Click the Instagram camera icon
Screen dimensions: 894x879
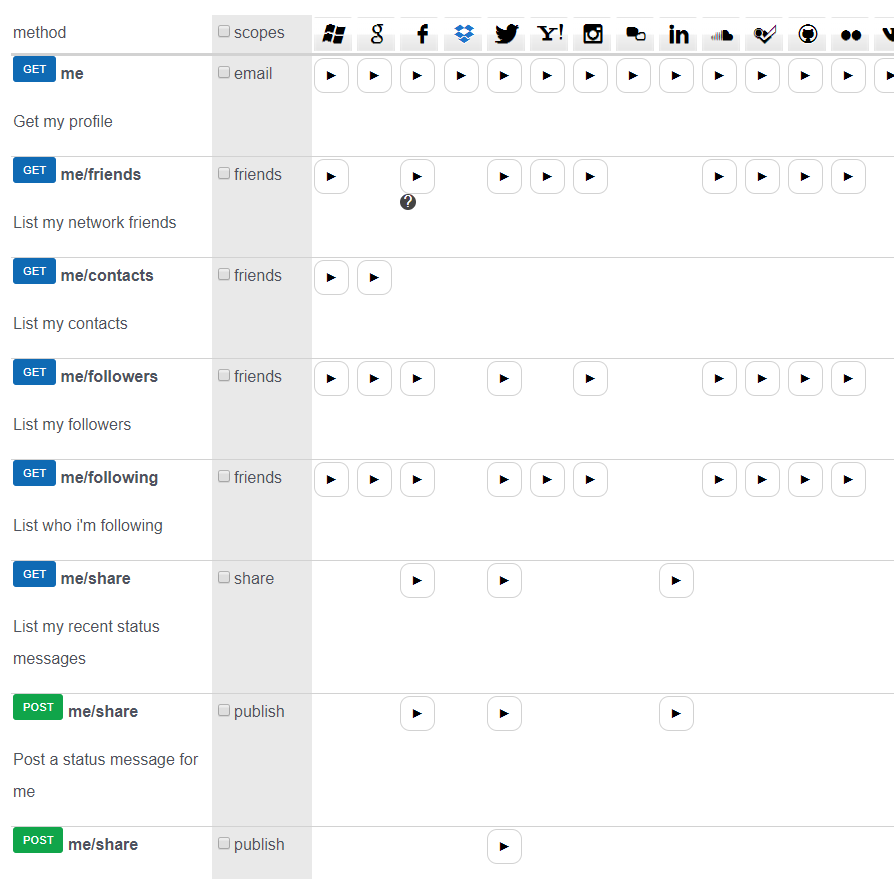[x=593, y=34]
